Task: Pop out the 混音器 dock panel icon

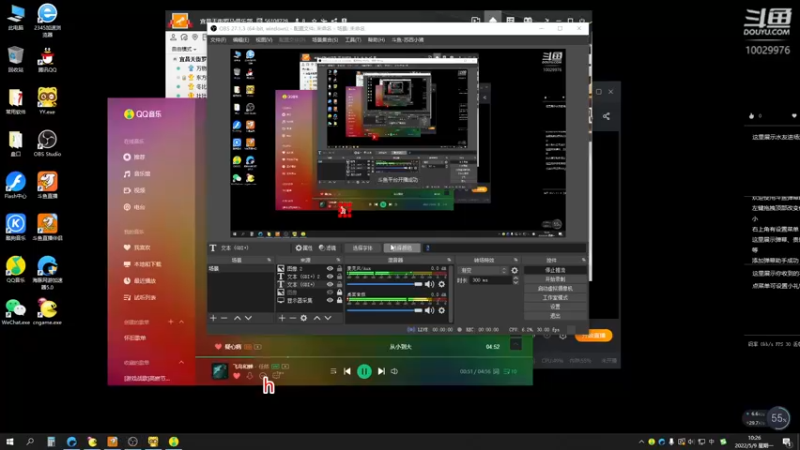Action: [x=449, y=260]
